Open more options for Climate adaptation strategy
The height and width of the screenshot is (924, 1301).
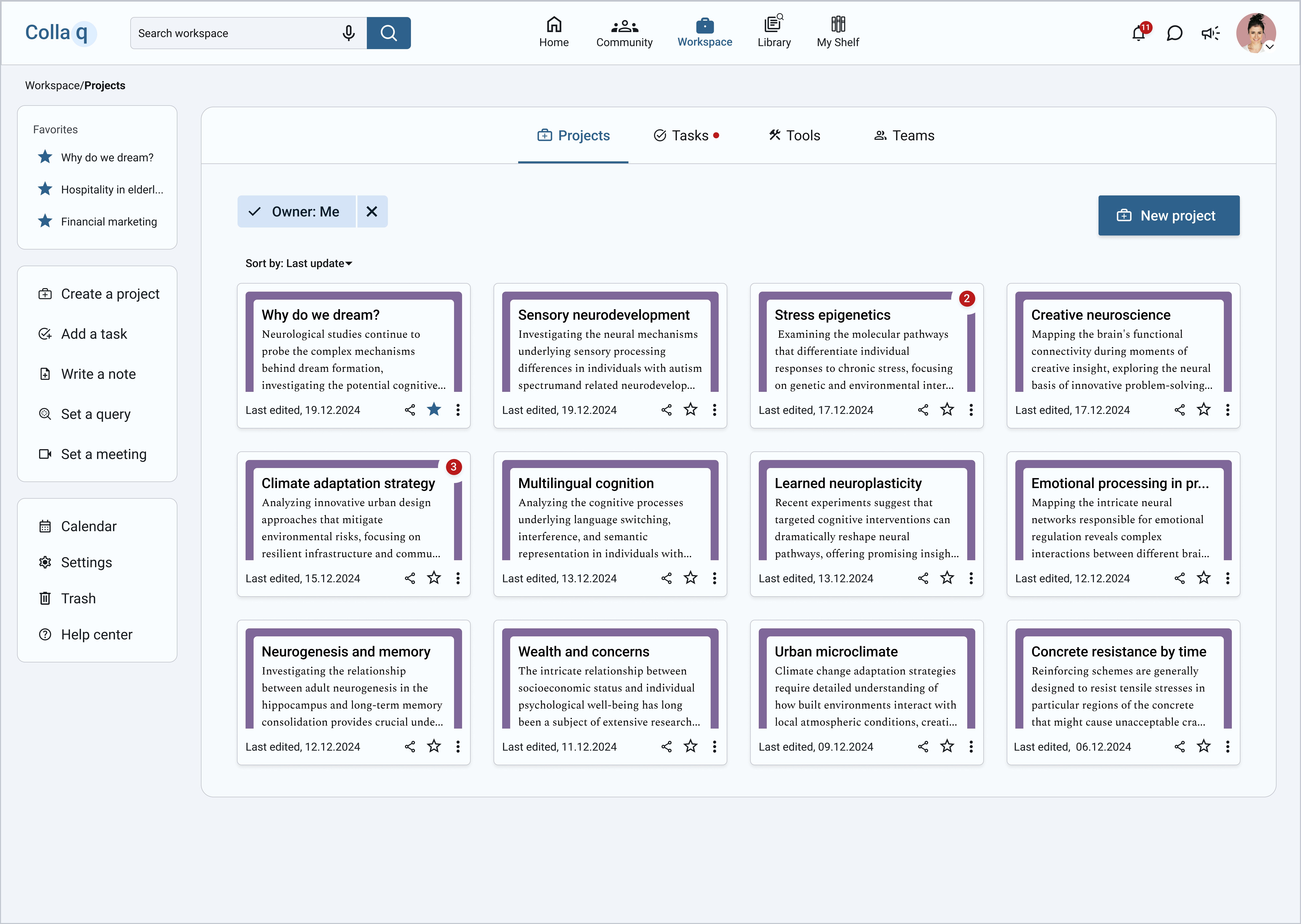click(458, 578)
